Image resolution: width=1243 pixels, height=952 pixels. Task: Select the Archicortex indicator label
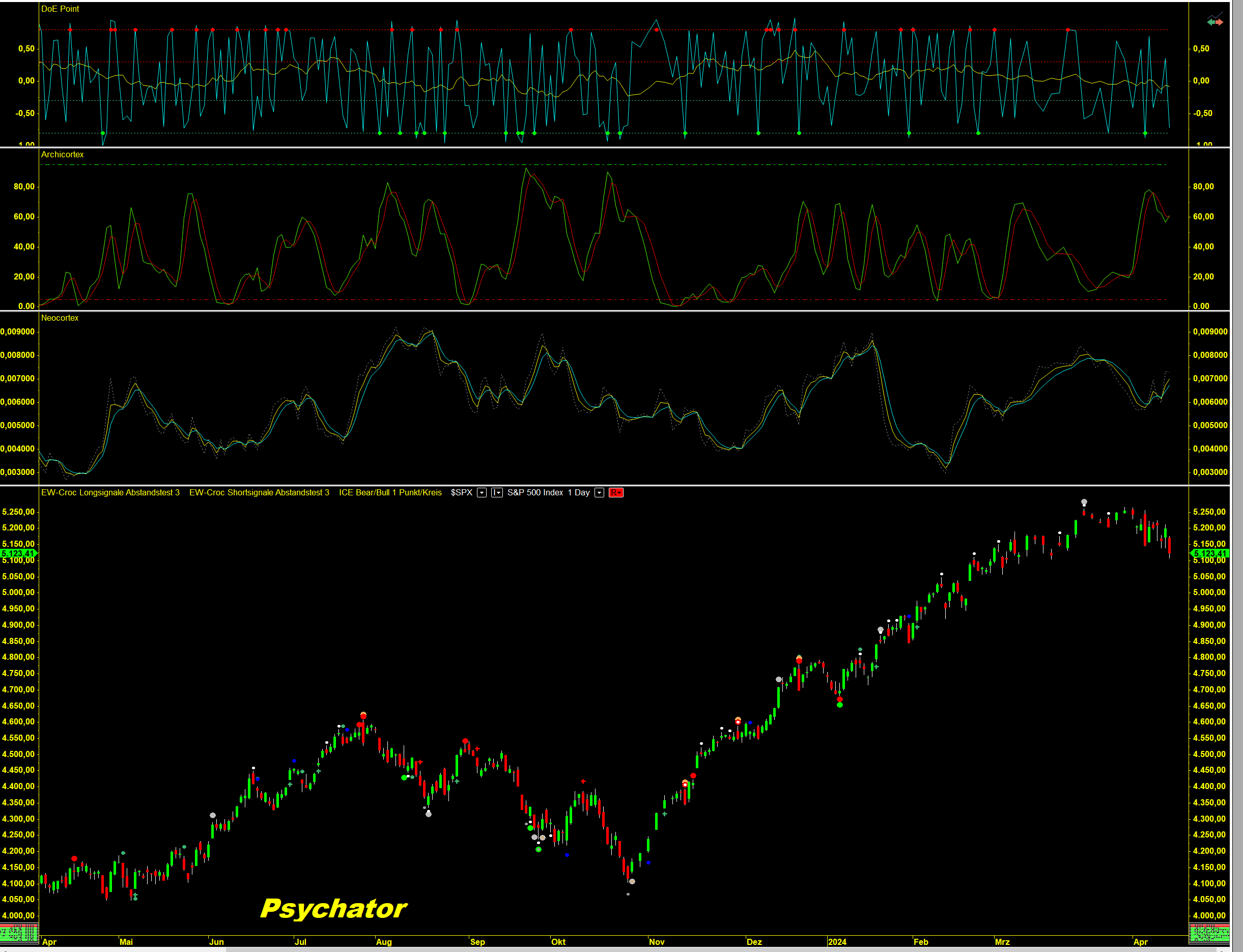coord(62,154)
